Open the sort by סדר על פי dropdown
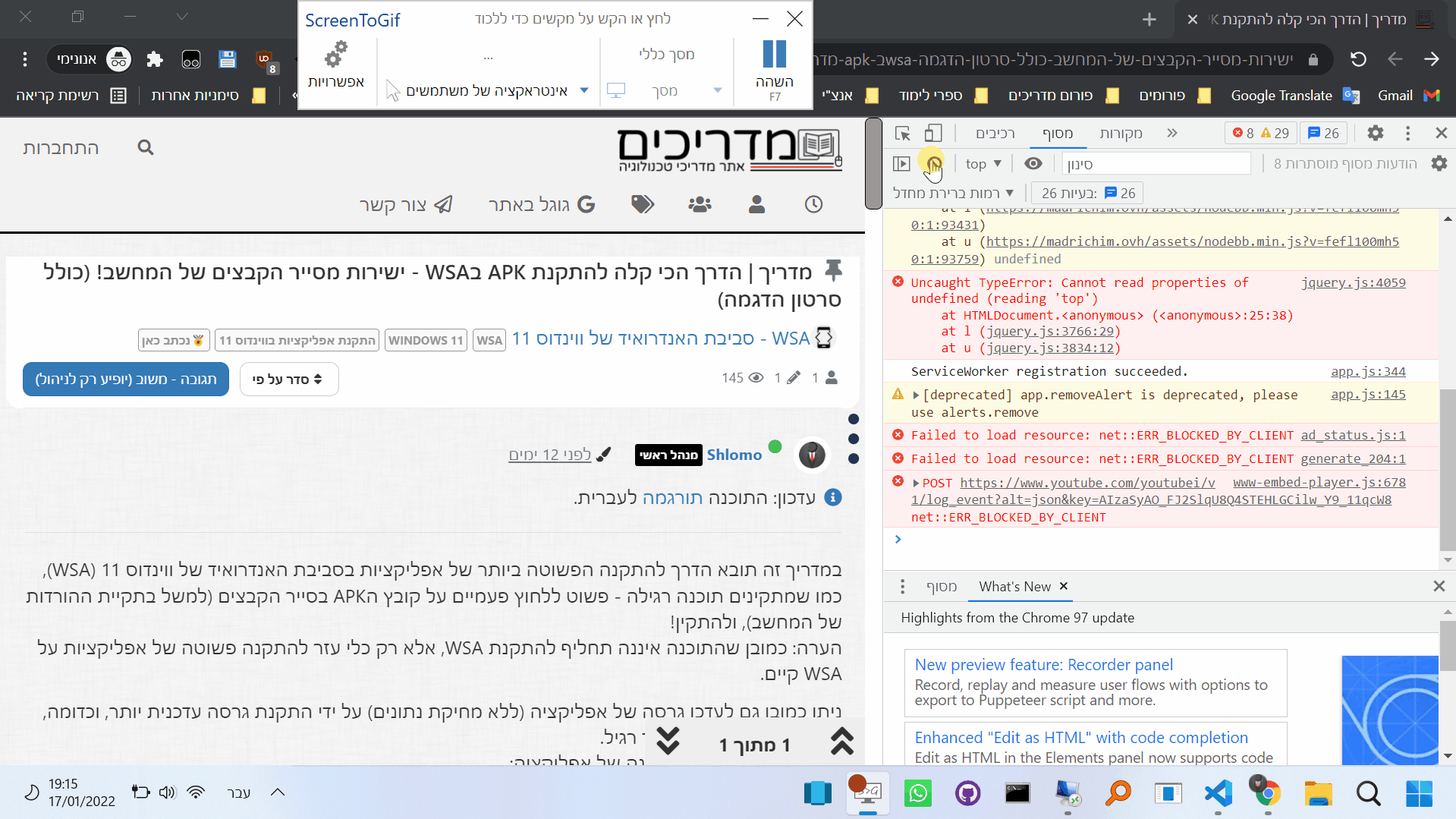This screenshot has height=819, width=1456. click(288, 379)
